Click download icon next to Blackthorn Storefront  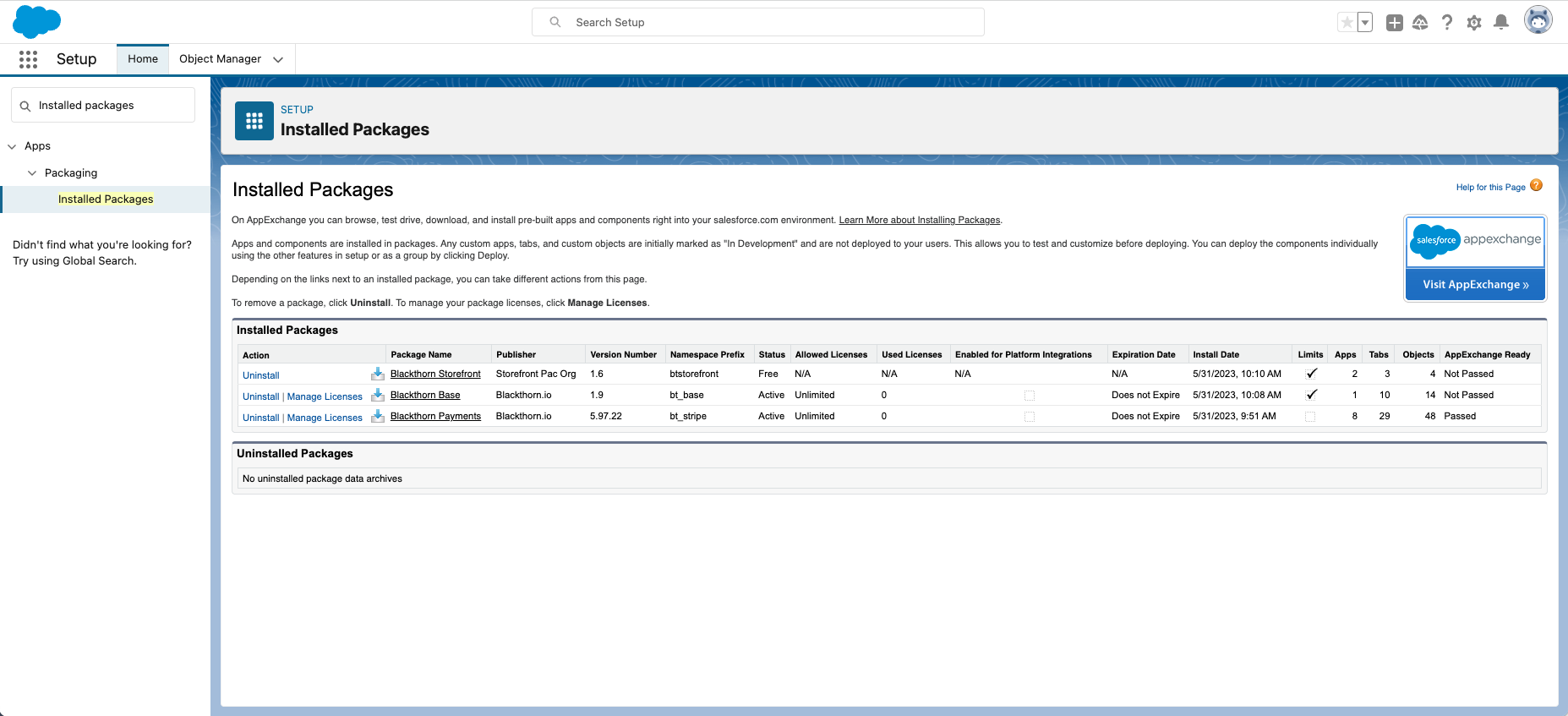[378, 374]
